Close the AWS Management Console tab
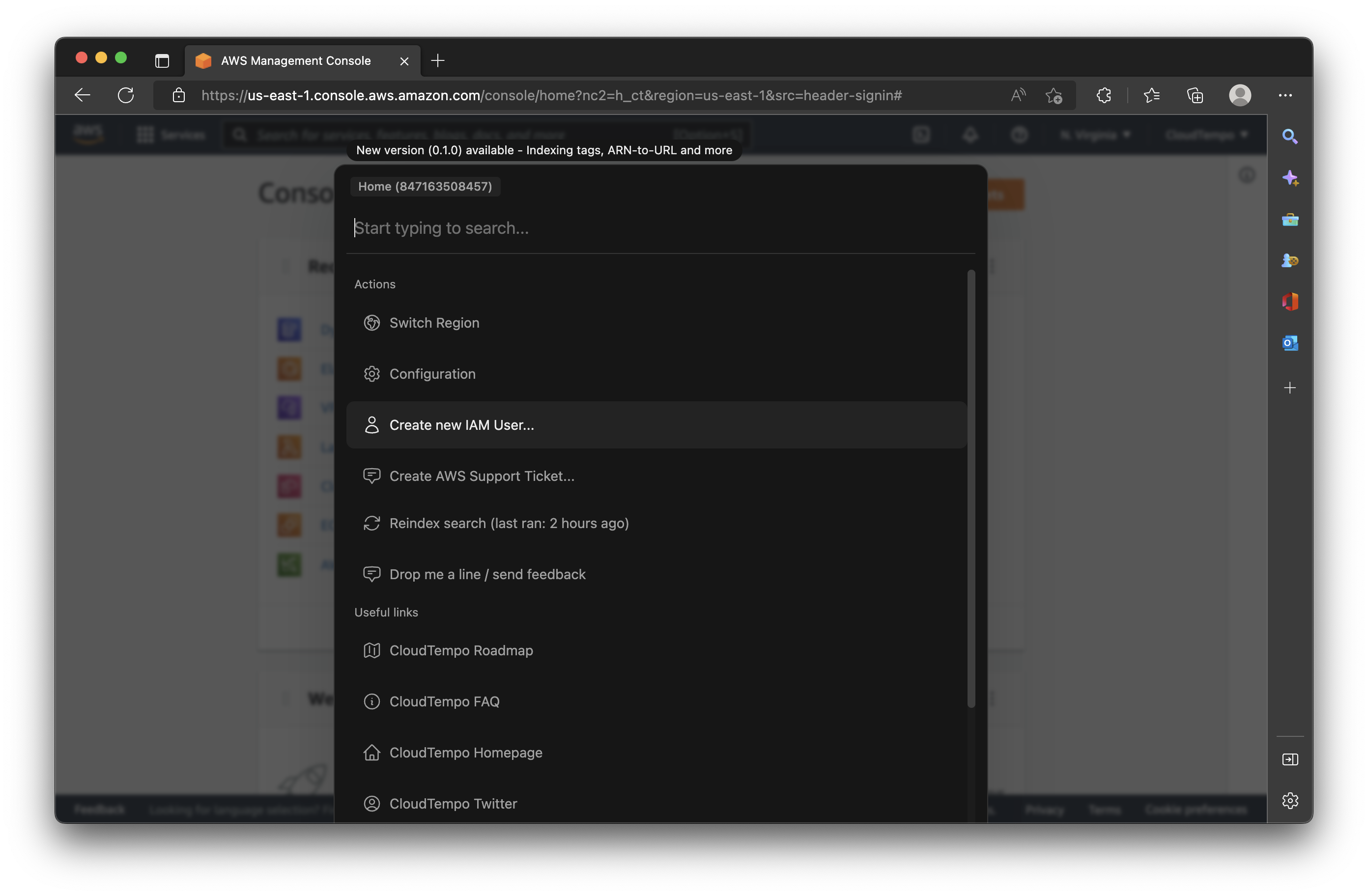Image resolution: width=1368 pixels, height=896 pixels. point(404,61)
